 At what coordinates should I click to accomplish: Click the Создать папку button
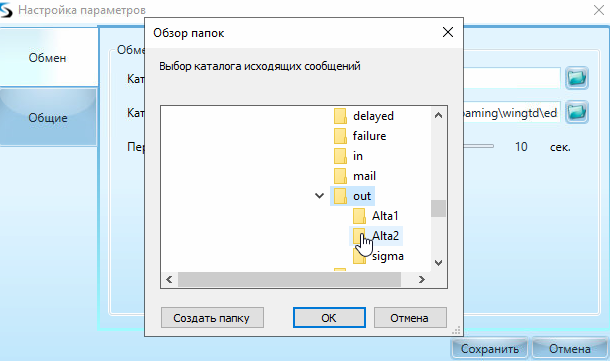point(212,318)
